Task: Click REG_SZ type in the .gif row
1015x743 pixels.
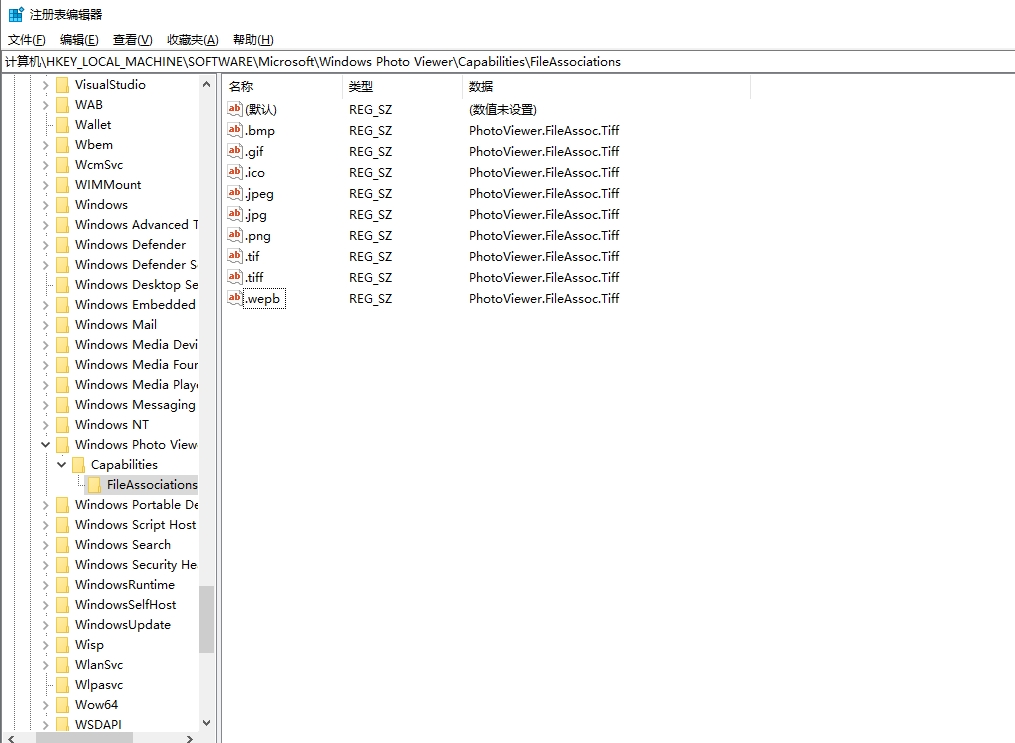Action: tap(370, 151)
